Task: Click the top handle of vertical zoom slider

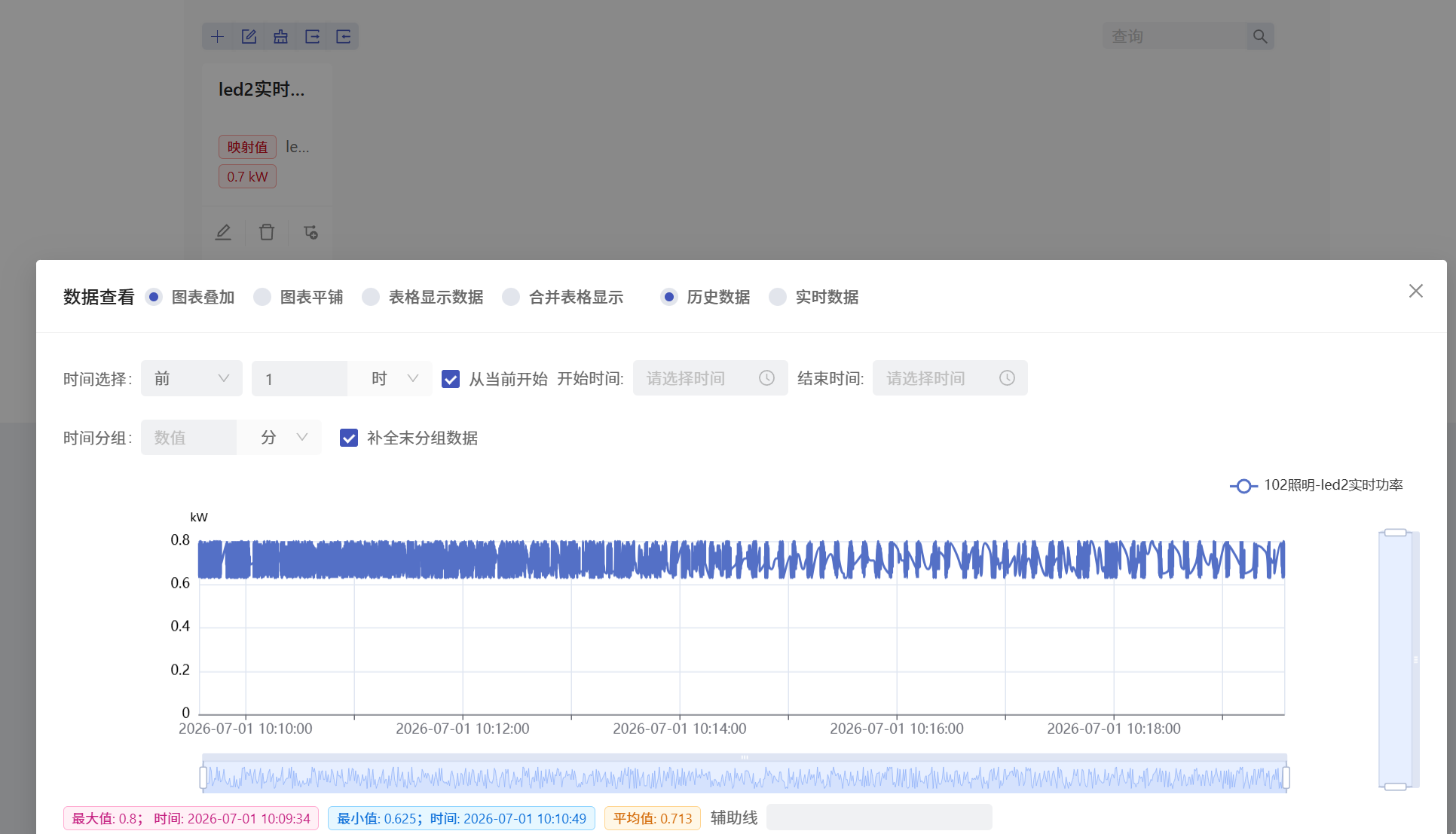Action: (x=1396, y=533)
